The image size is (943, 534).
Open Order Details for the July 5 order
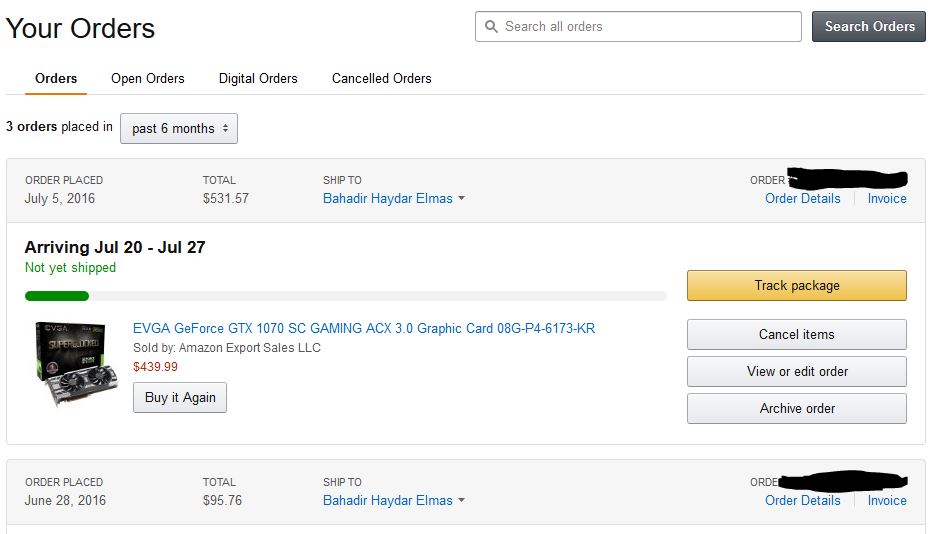coord(802,198)
